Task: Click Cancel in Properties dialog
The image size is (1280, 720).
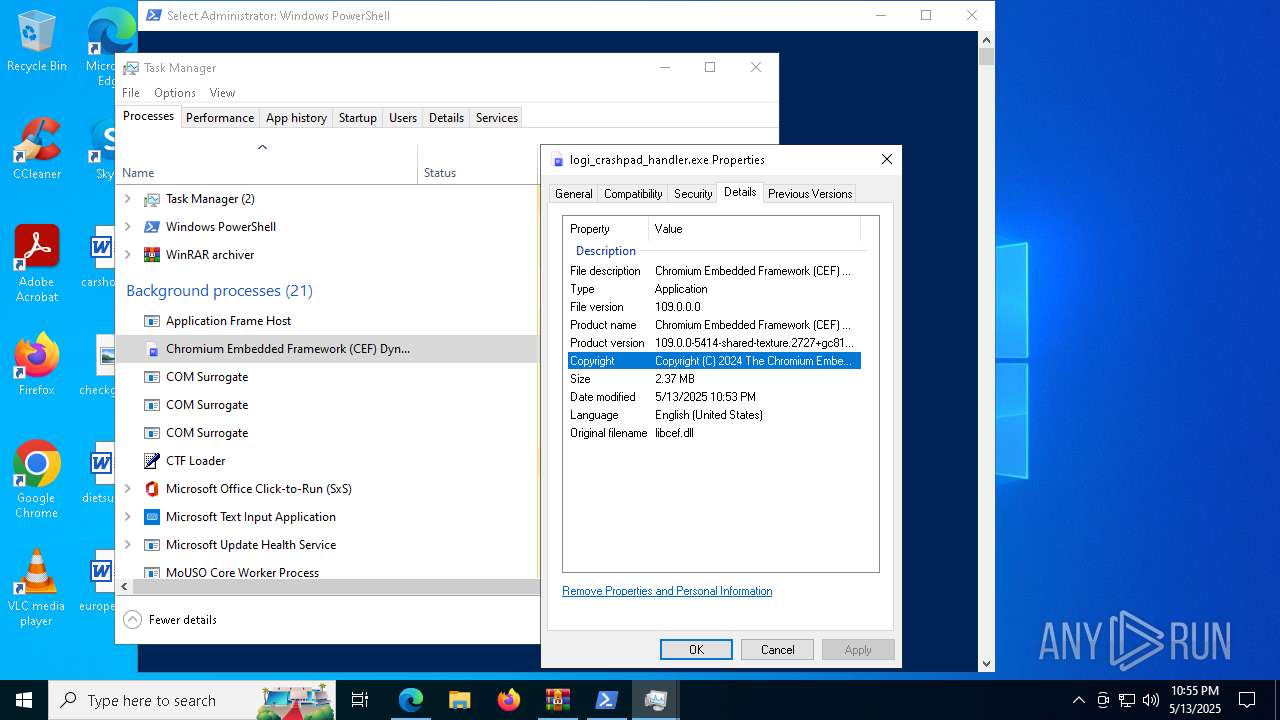Action: [777, 650]
